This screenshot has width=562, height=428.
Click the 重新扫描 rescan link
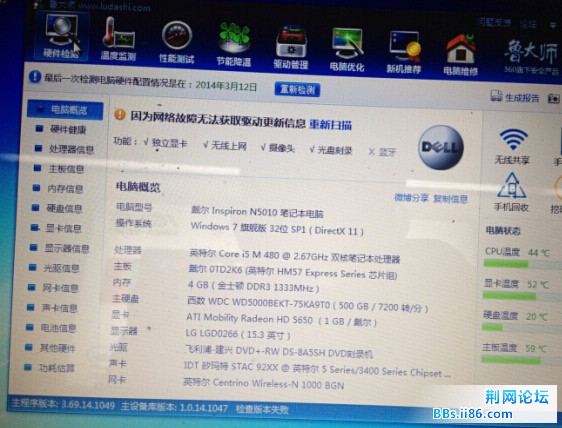330,125
